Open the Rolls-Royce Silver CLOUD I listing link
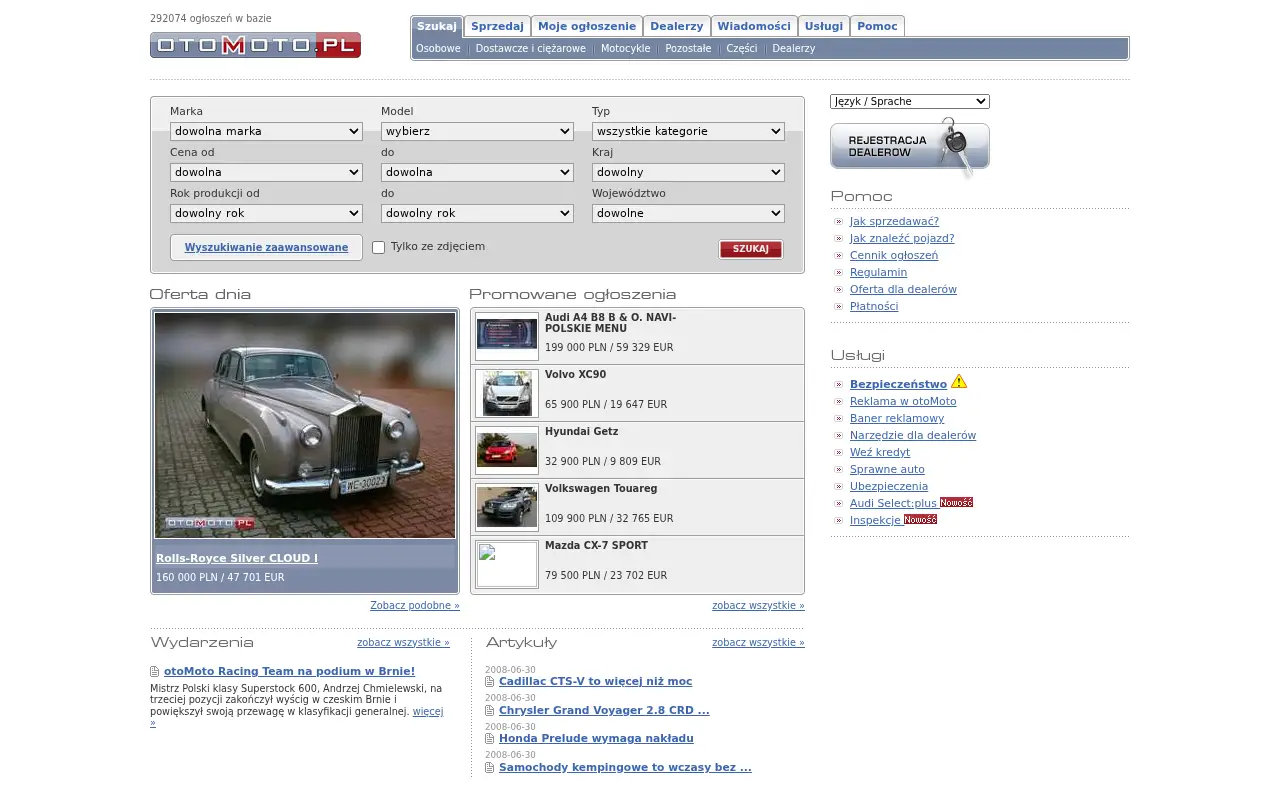 (x=237, y=558)
